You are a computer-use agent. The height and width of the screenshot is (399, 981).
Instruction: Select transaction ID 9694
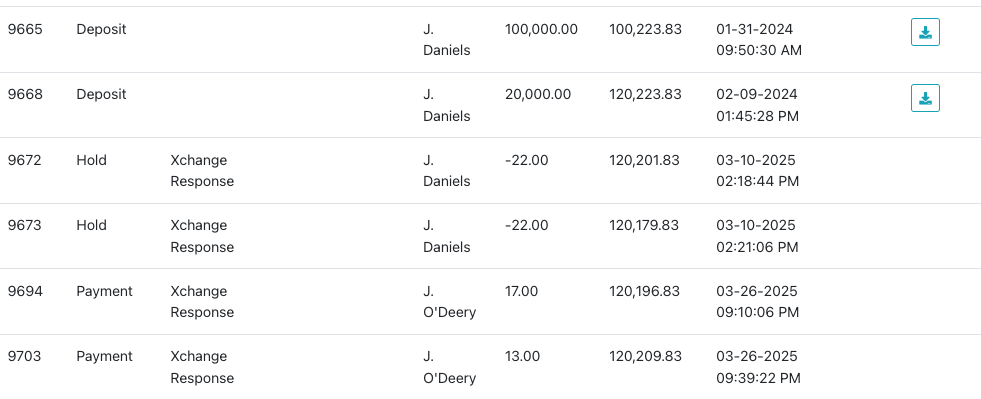tap(25, 291)
